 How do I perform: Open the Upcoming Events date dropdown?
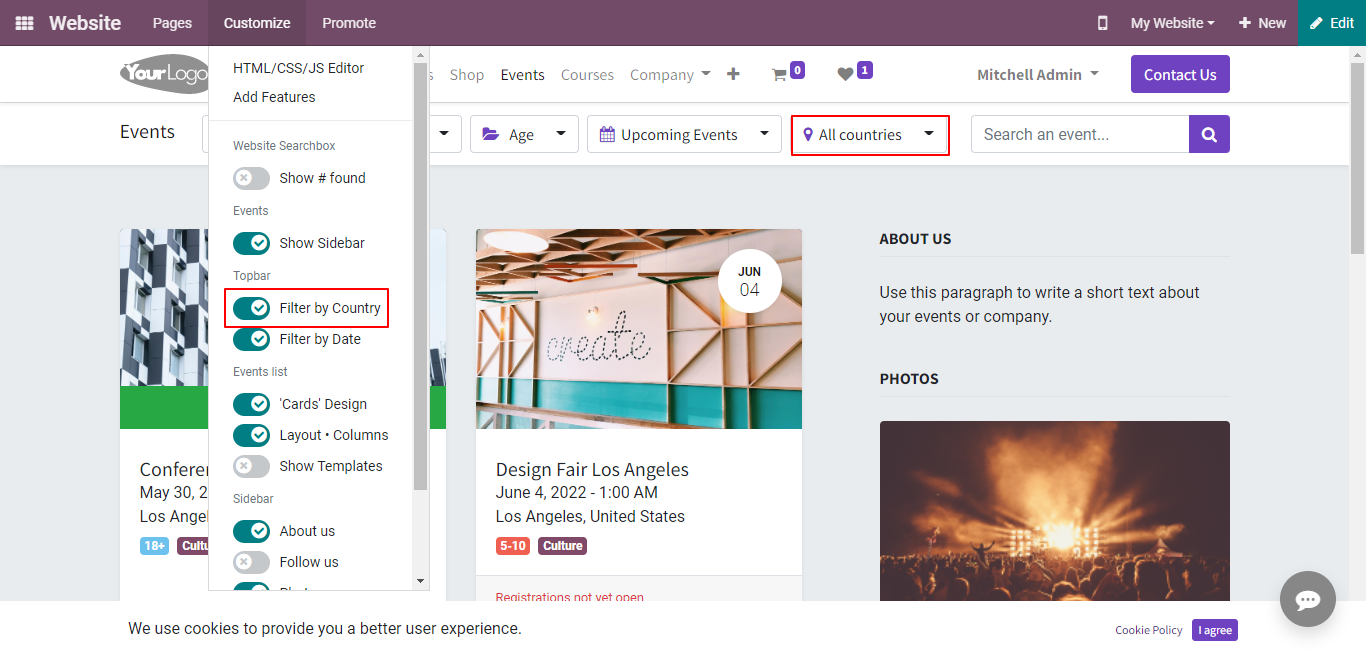click(684, 134)
